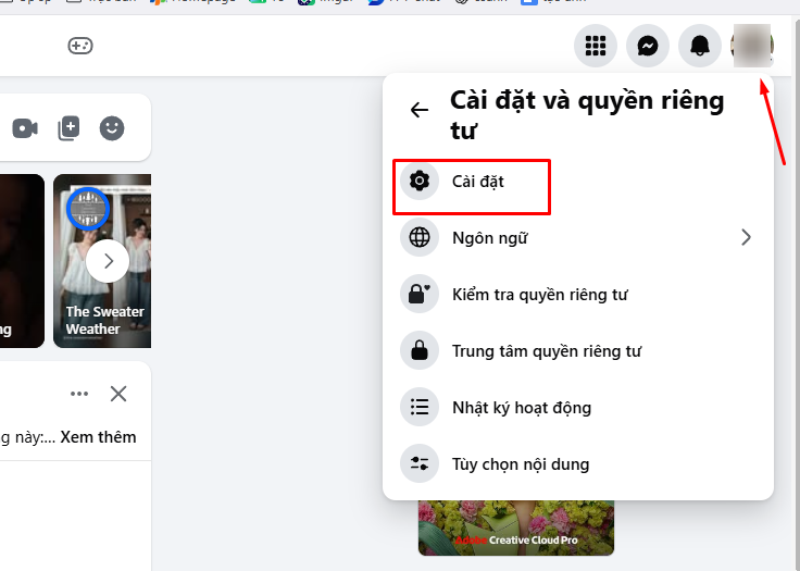Screen dimensions: 800x571
Task: Click the globe icon for Ngôn ngữ
Action: pyautogui.click(x=419, y=237)
